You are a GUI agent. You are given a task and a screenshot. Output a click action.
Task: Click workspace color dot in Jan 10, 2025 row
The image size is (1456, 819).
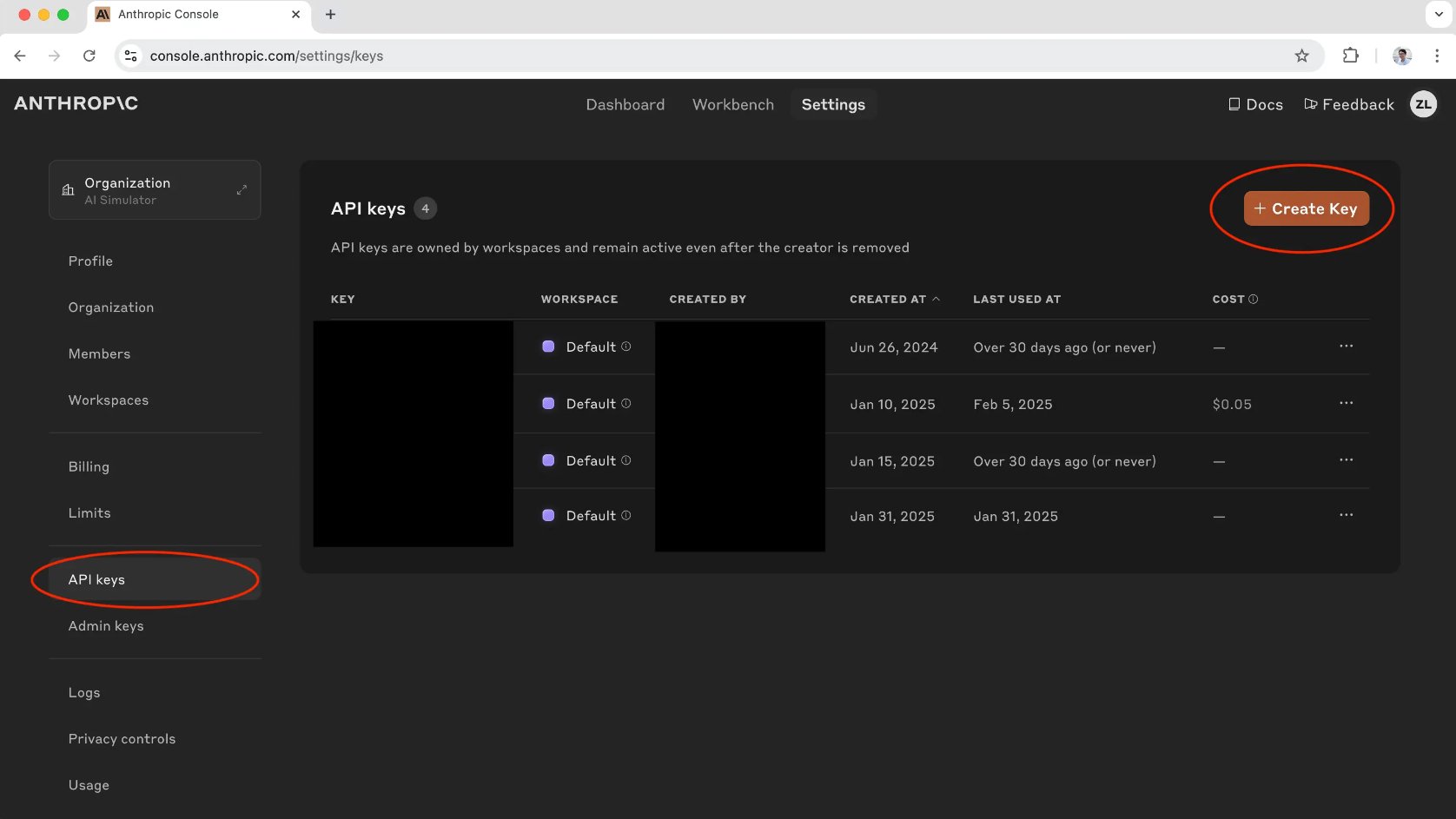[x=548, y=404]
